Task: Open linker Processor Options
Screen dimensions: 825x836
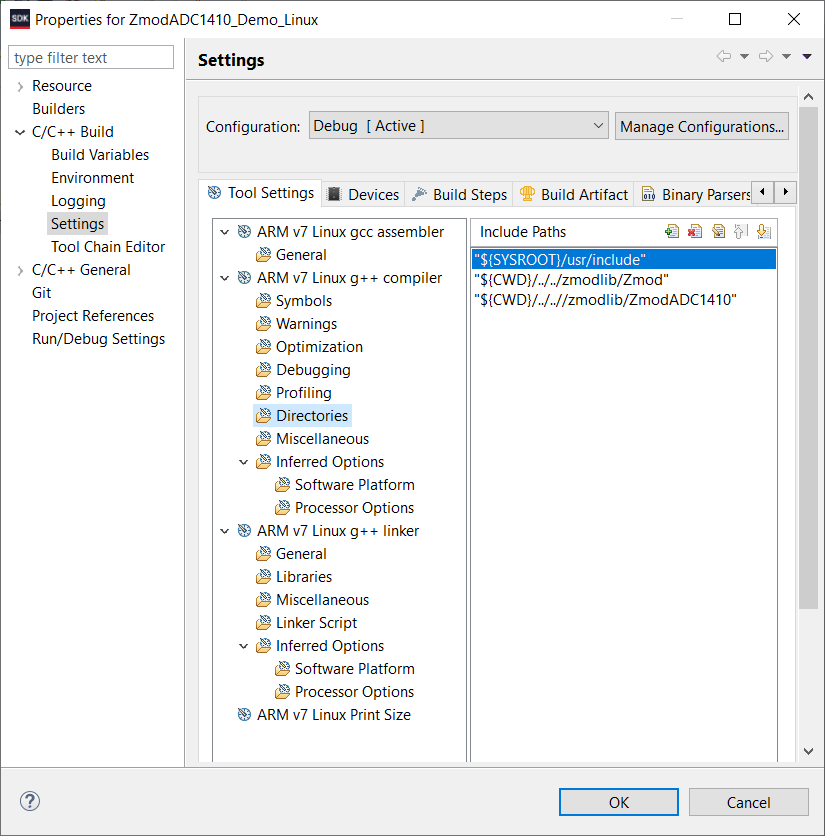Action: pos(345,692)
